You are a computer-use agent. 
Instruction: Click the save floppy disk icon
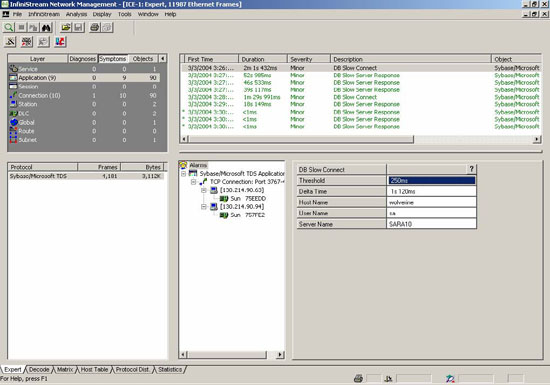[78, 27]
